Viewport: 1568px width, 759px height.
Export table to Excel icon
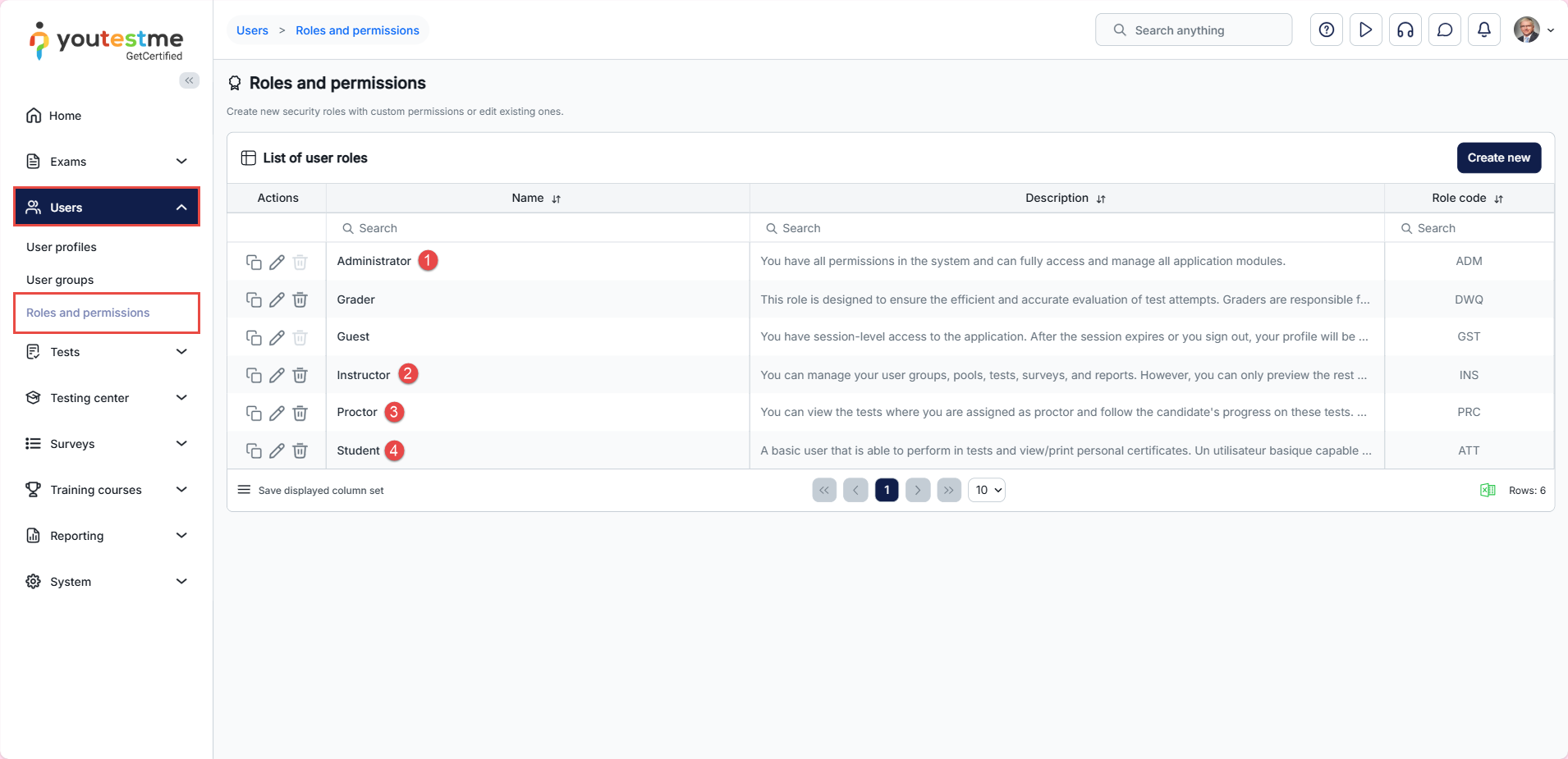(1488, 490)
